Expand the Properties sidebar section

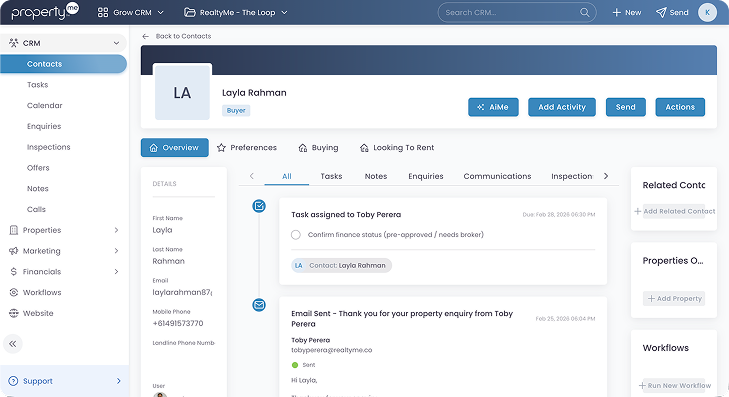tap(116, 230)
